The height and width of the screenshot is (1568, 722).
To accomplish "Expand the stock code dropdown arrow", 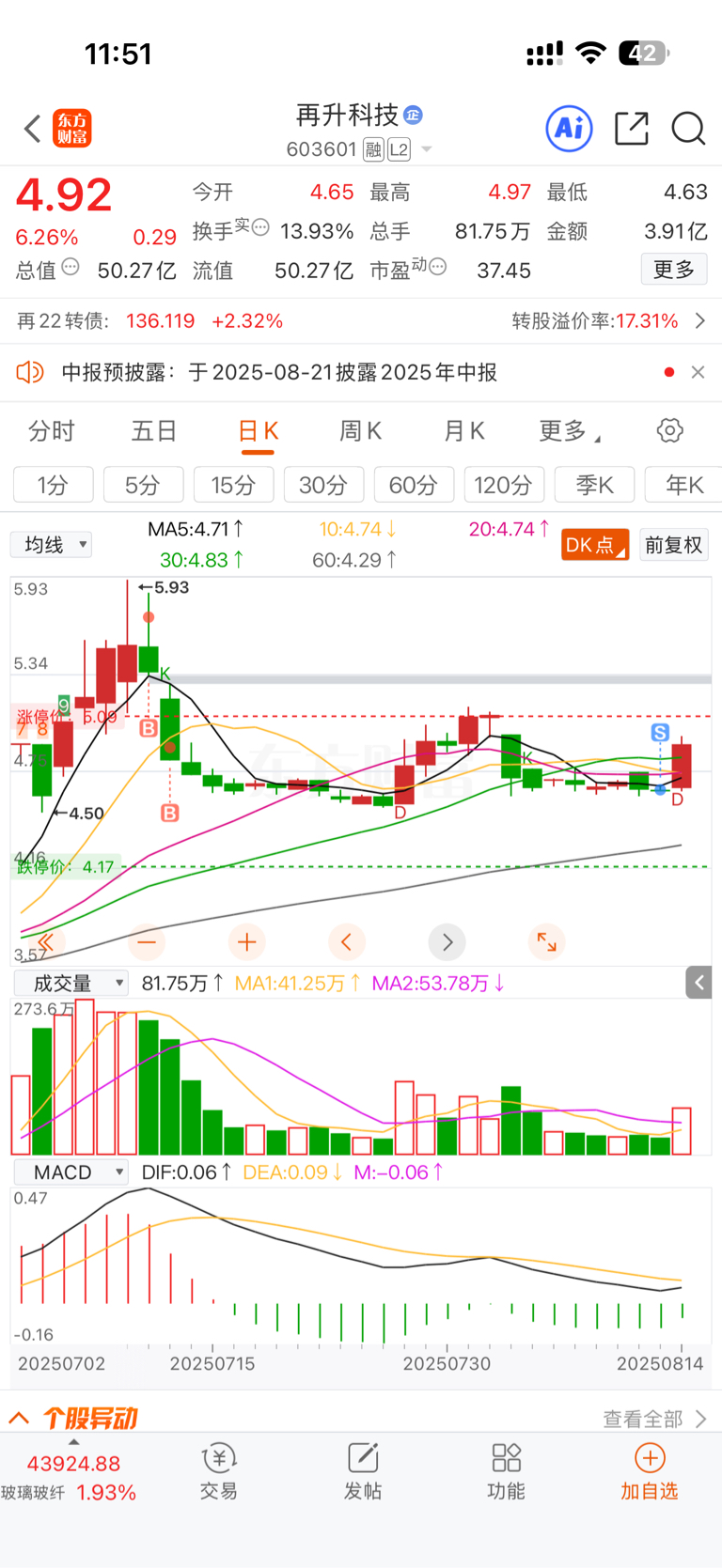I will tap(427, 149).
